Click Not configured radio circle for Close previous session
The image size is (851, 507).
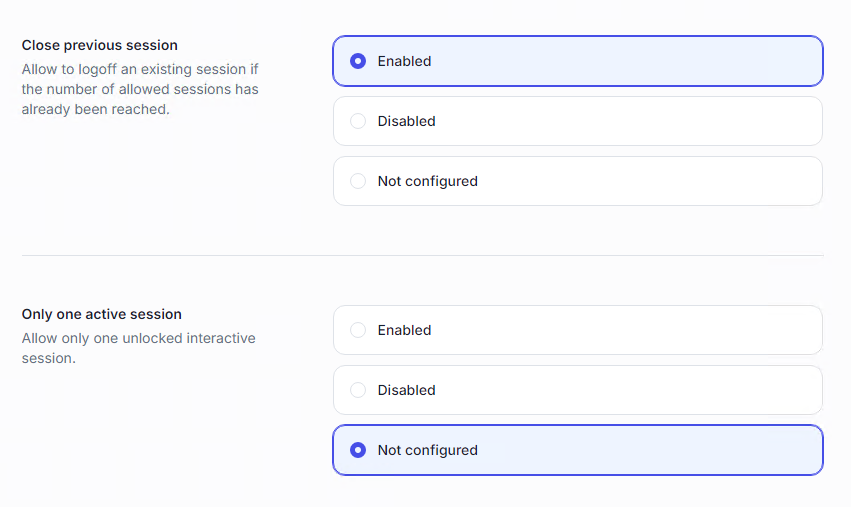[x=358, y=181]
